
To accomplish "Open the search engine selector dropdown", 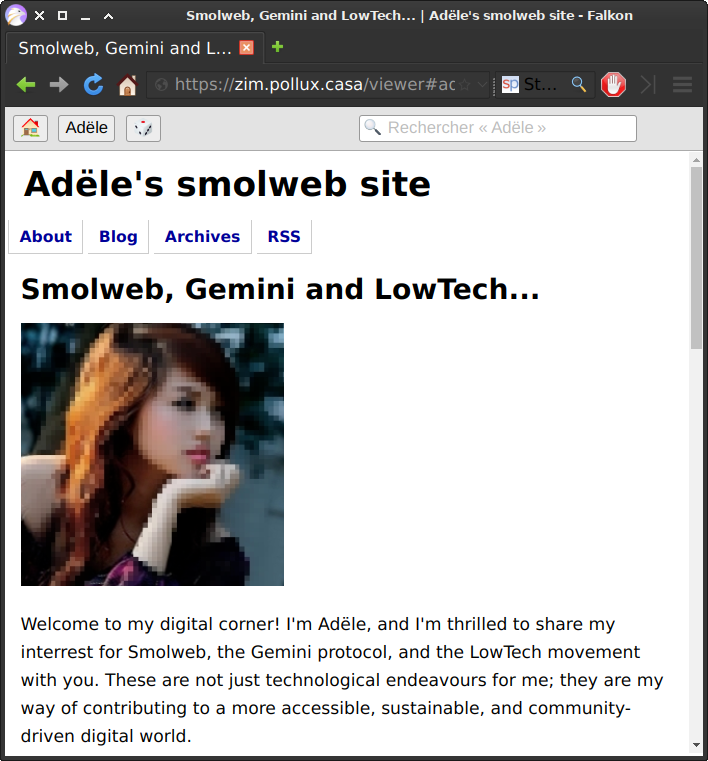I will [x=510, y=84].
